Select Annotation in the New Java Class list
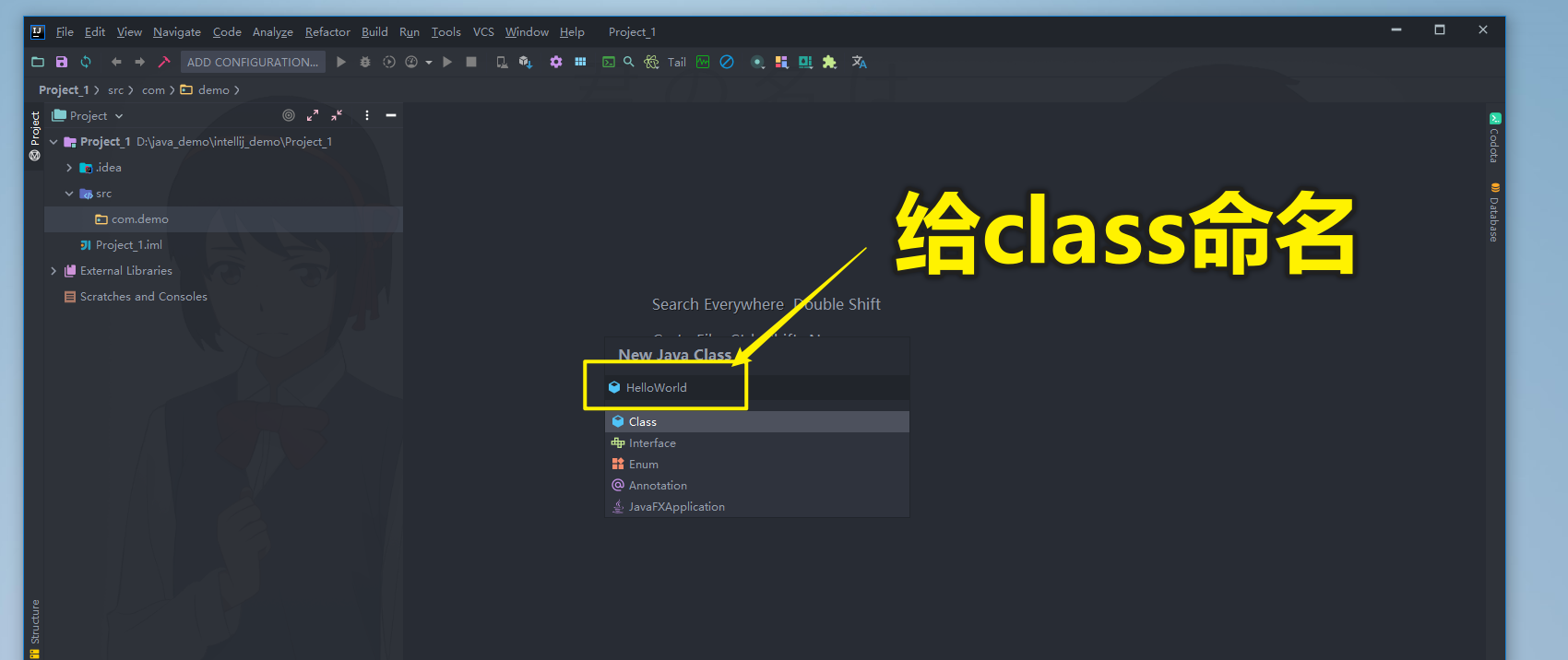Image resolution: width=1568 pixels, height=660 pixels. click(x=757, y=485)
